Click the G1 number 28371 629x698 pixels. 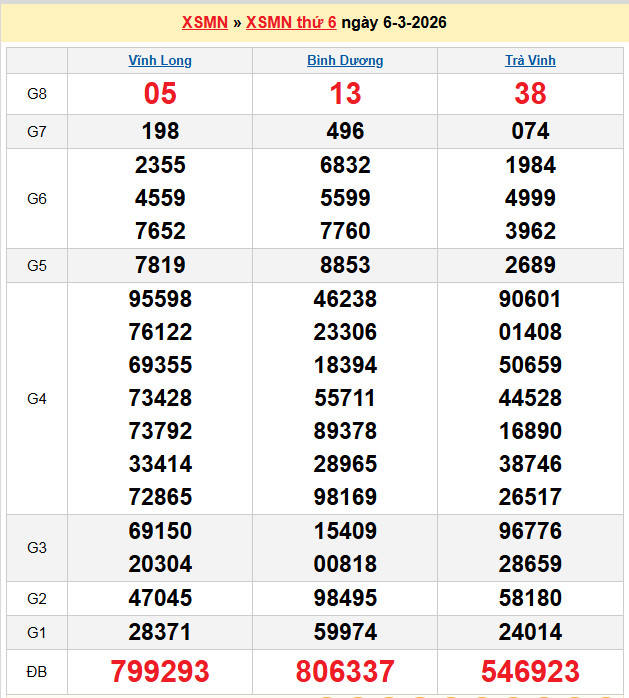160,632
